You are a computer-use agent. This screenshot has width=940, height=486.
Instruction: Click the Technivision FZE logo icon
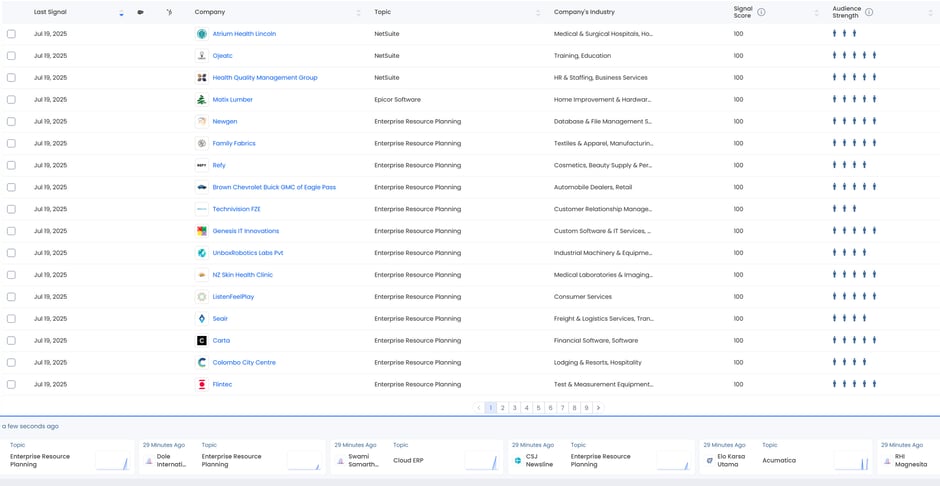click(201, 209)
